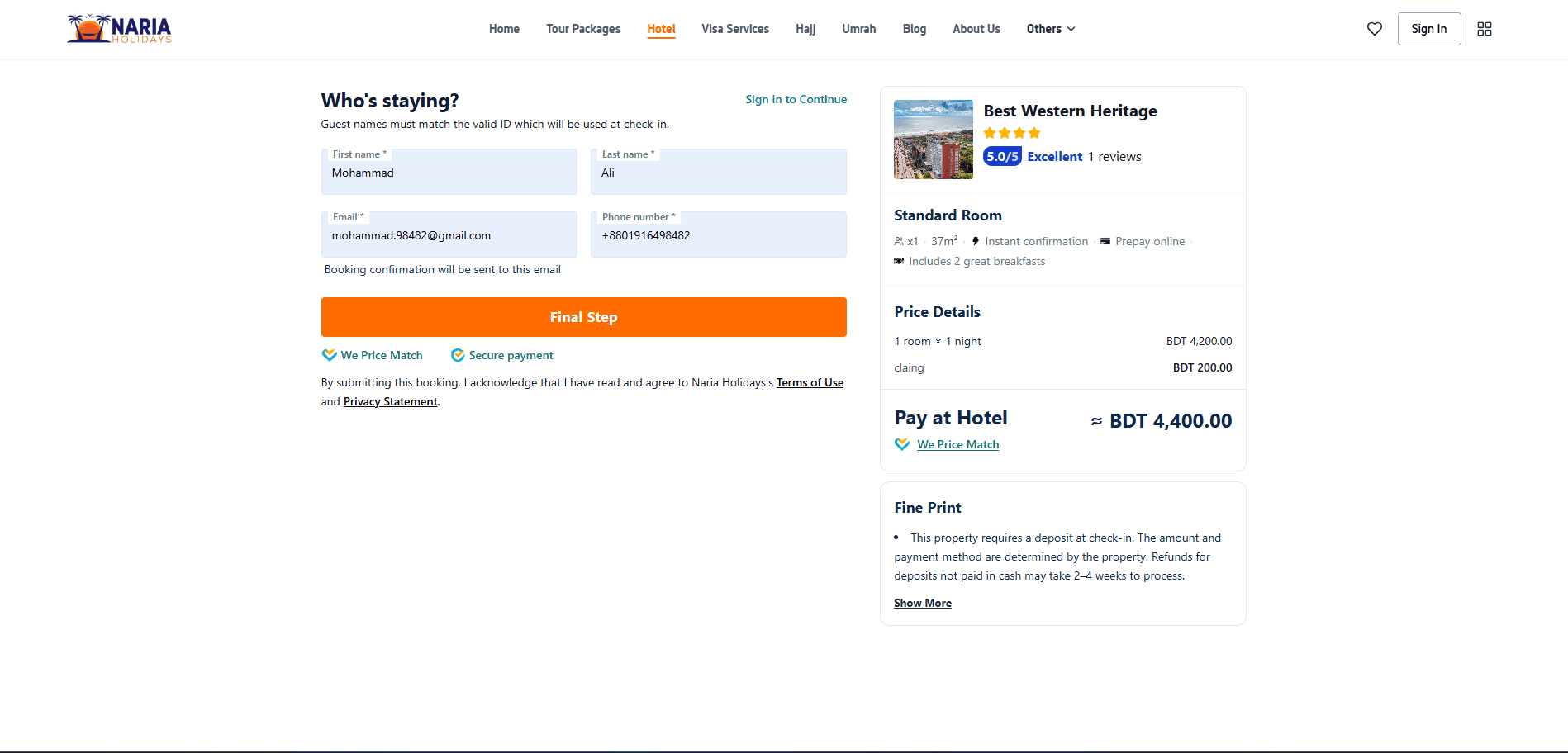Click the hotel star rating icons
The width and height of the screenshot is (1568, 753).
tap(1012, 133)
